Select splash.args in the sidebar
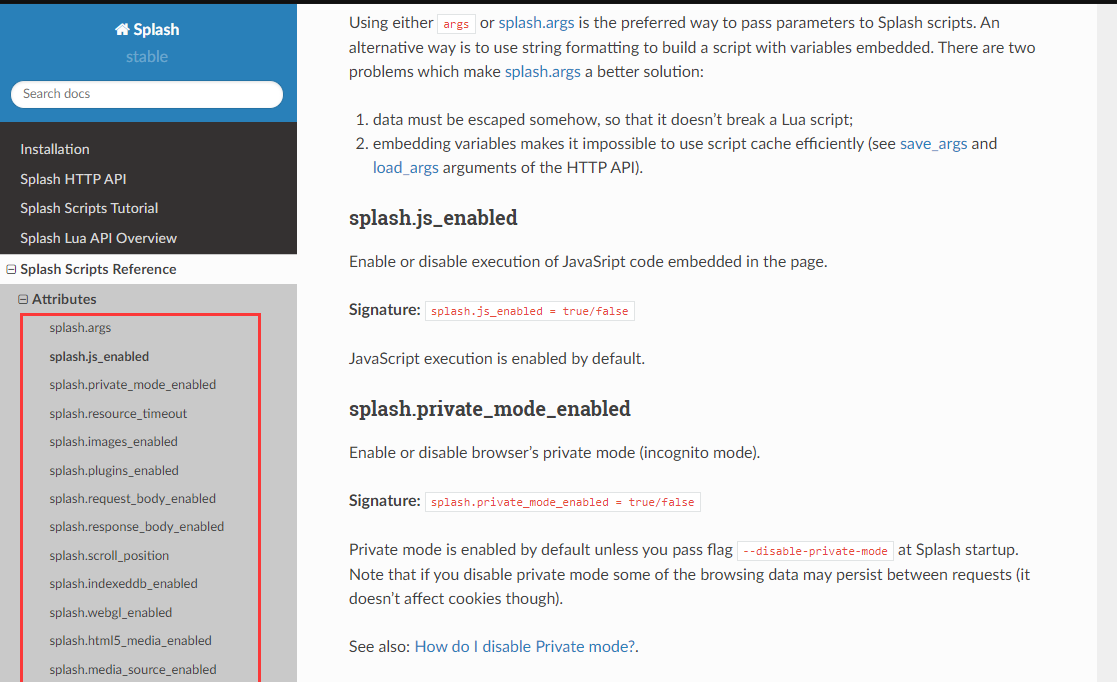 click(80, 328)
